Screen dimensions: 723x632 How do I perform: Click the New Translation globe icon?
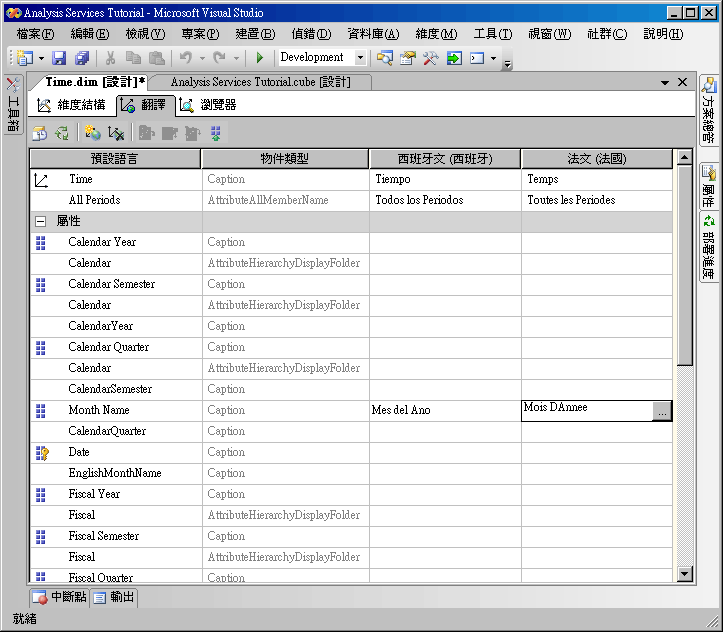(x=93, y=133)
